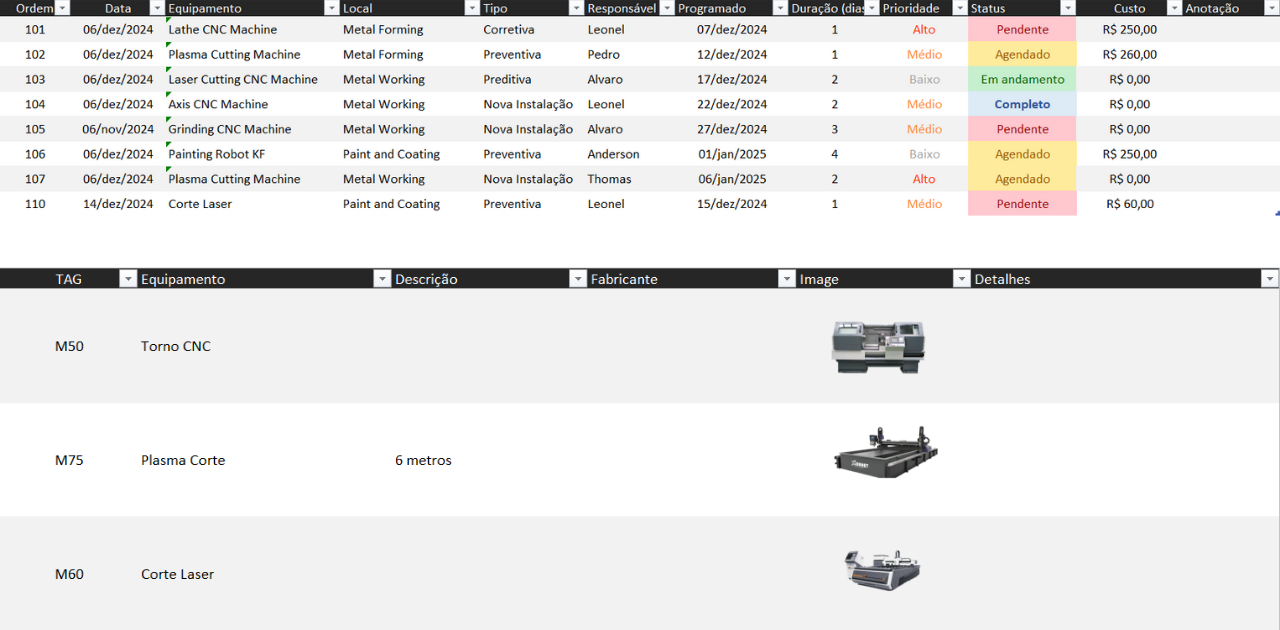This screenshot has width=1280, height=630.
Task: Select the Plasma Corte machine image
Action: pos(885,451)
